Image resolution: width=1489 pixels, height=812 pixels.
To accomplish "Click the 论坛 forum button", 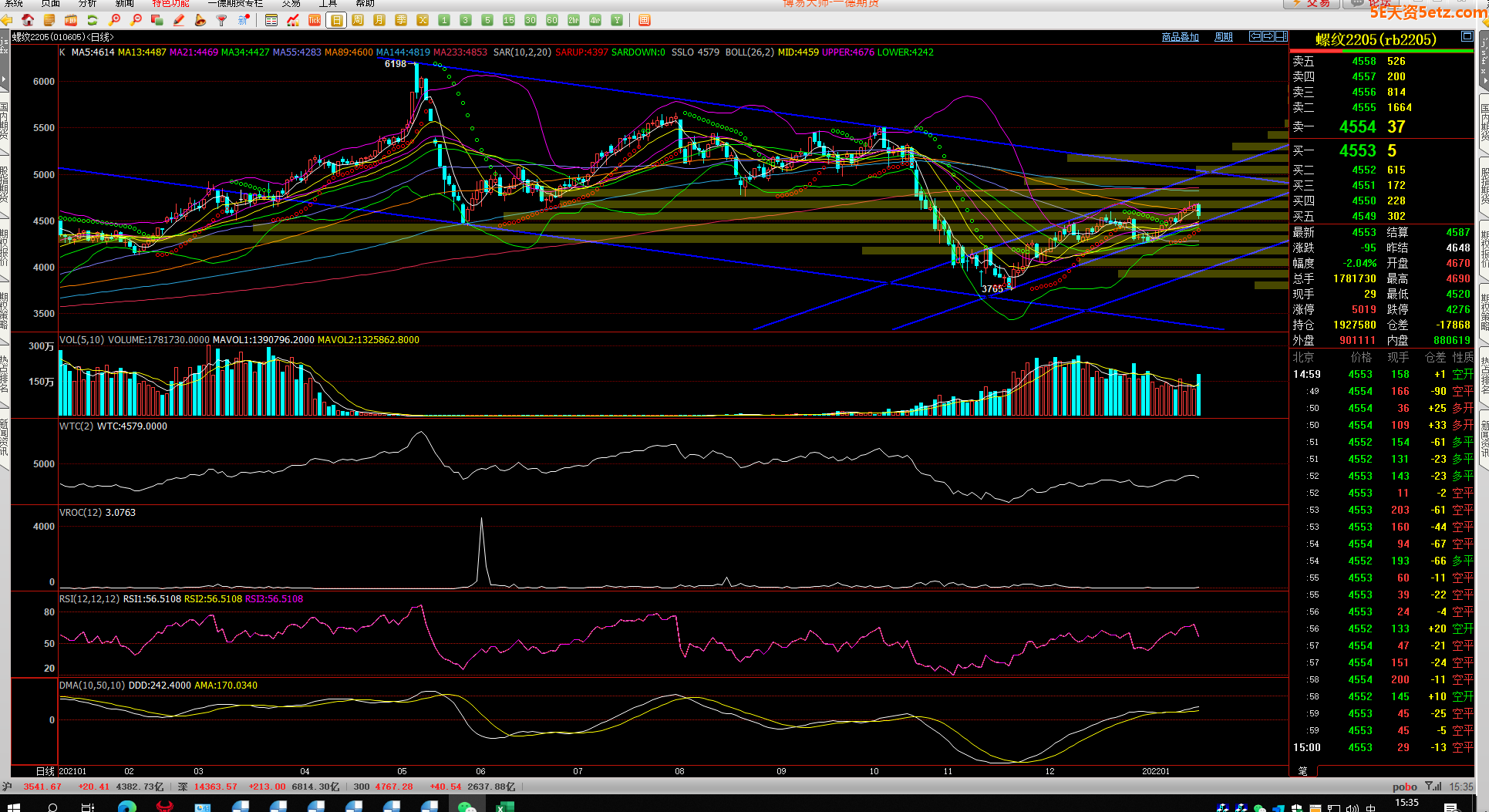I will [x=1373, y=4].
